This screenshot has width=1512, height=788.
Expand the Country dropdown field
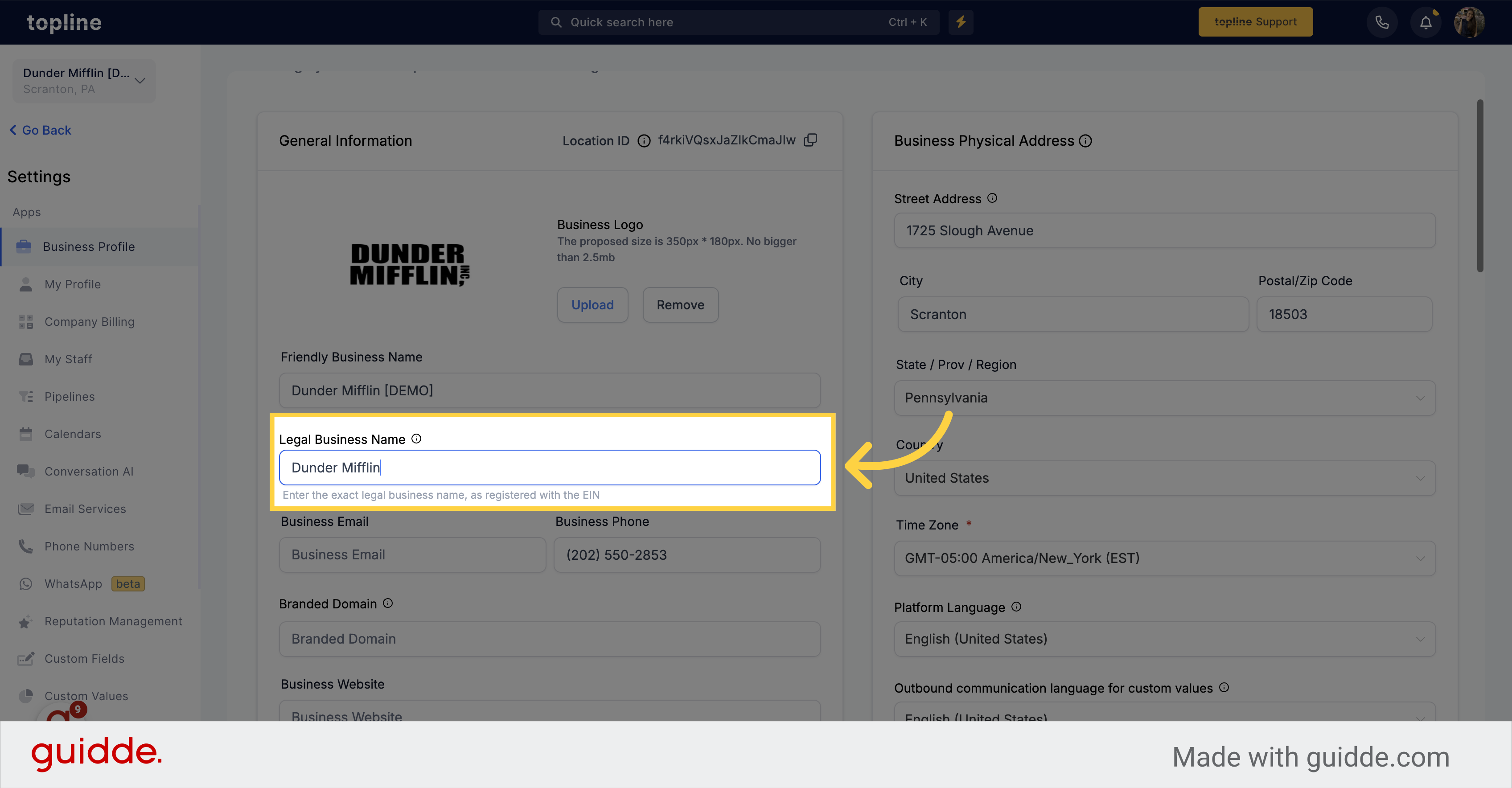[x=1164, y=477]
